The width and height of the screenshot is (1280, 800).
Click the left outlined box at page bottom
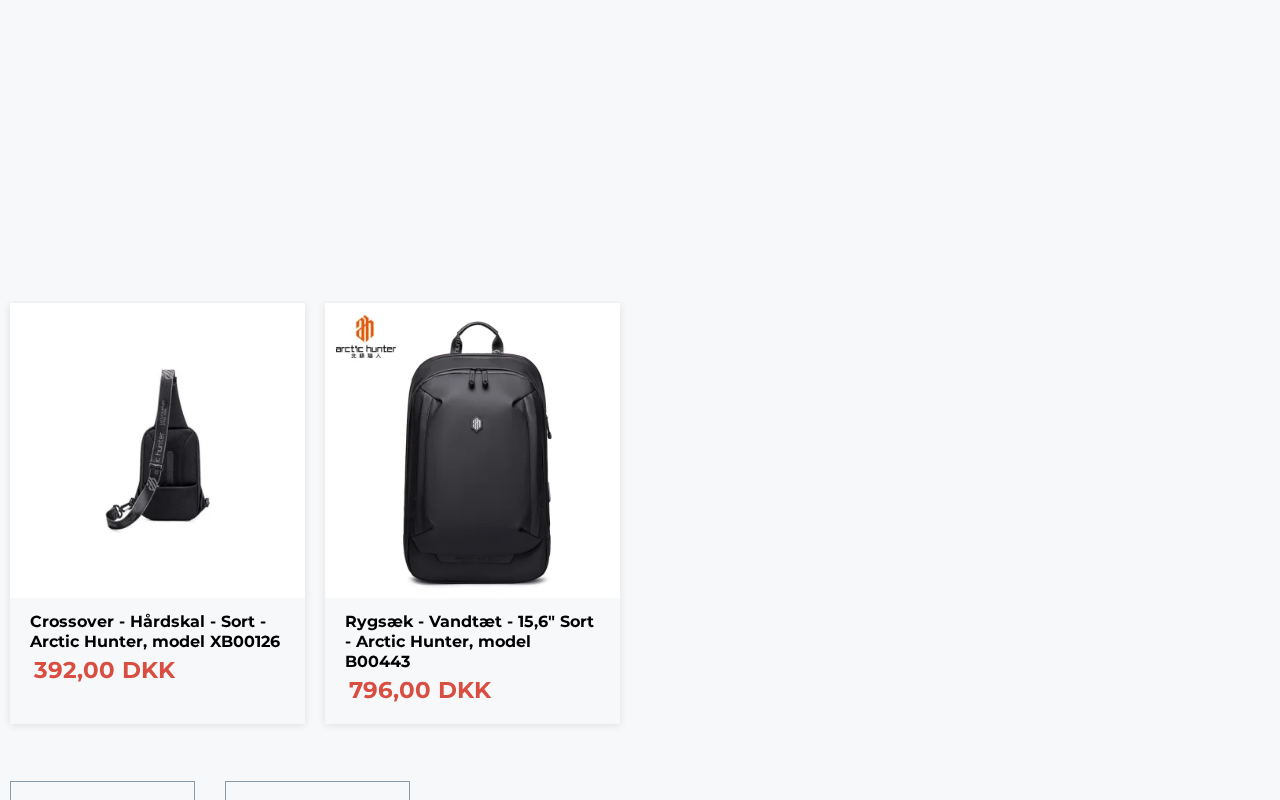tap(102, 791)
